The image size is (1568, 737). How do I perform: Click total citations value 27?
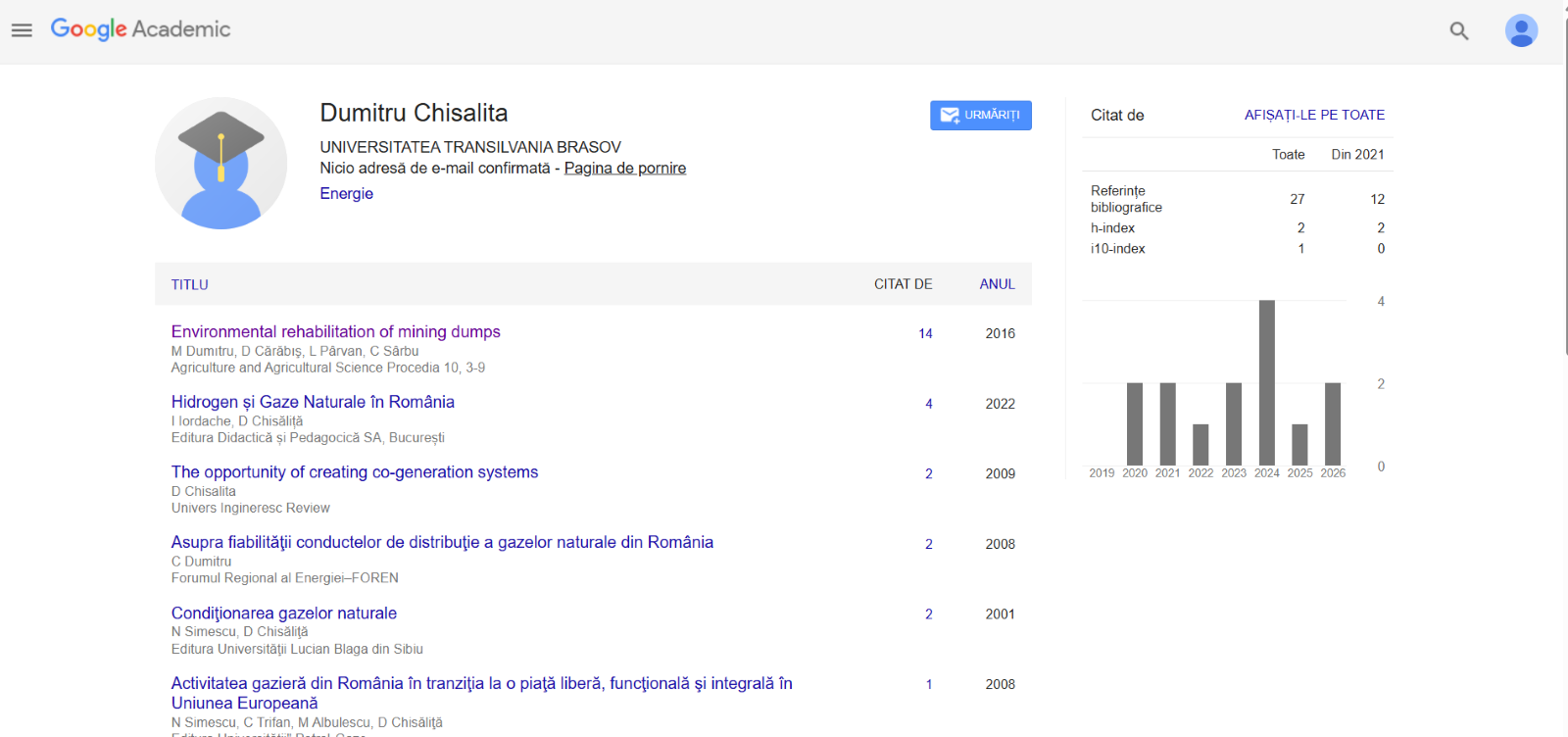click(1298, 199)
